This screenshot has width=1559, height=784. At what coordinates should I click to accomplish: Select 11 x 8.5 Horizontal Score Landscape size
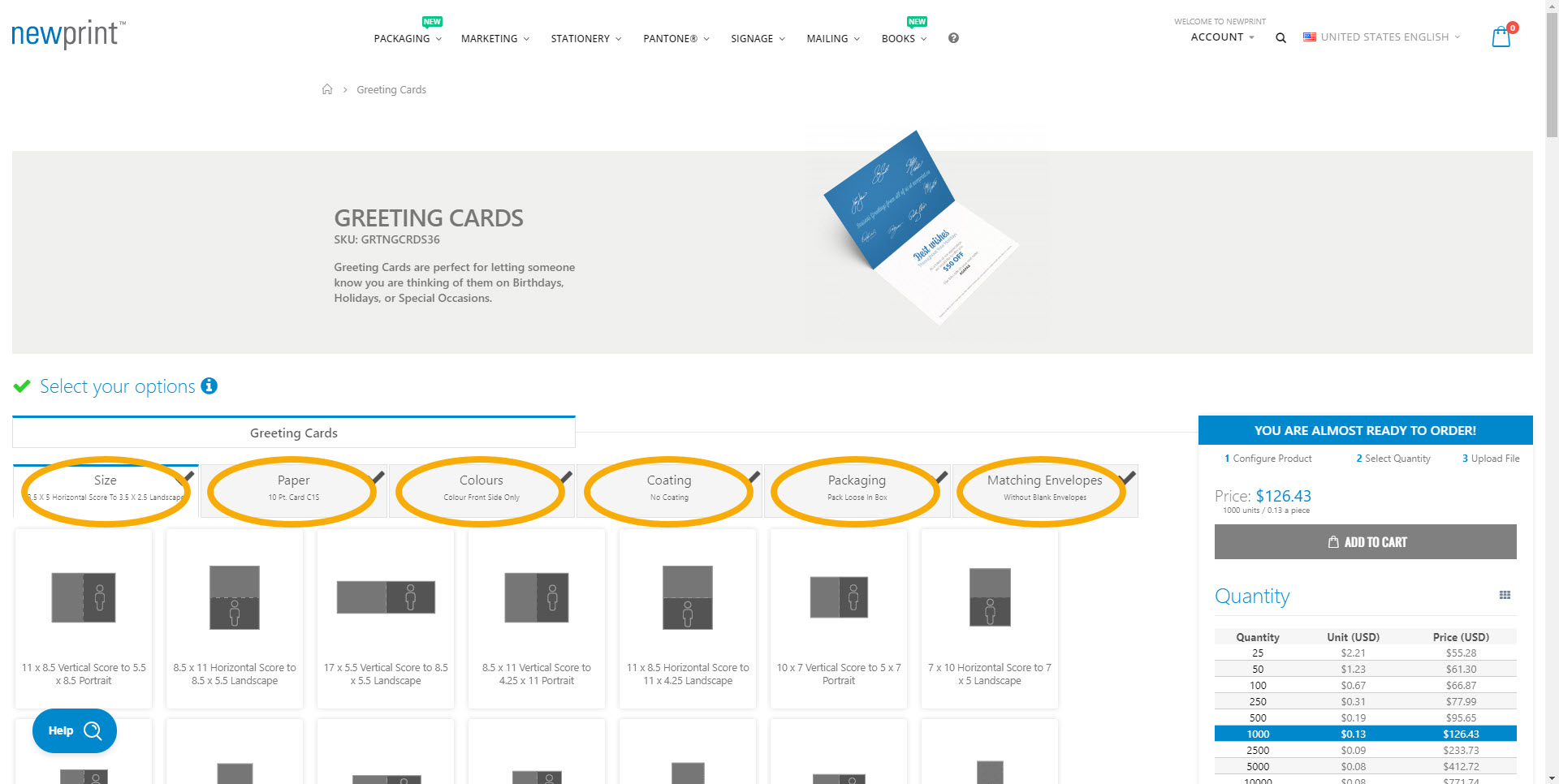click(x=688, y=618)
